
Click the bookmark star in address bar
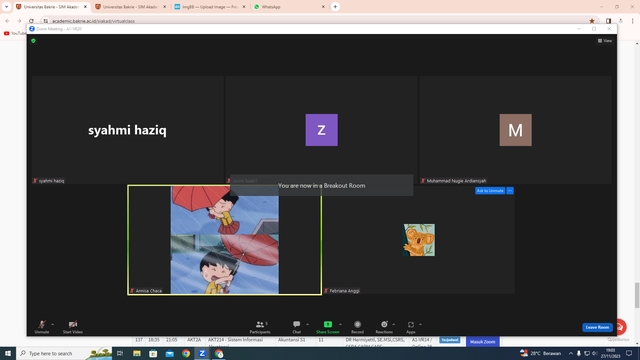[x=591, y=21]
